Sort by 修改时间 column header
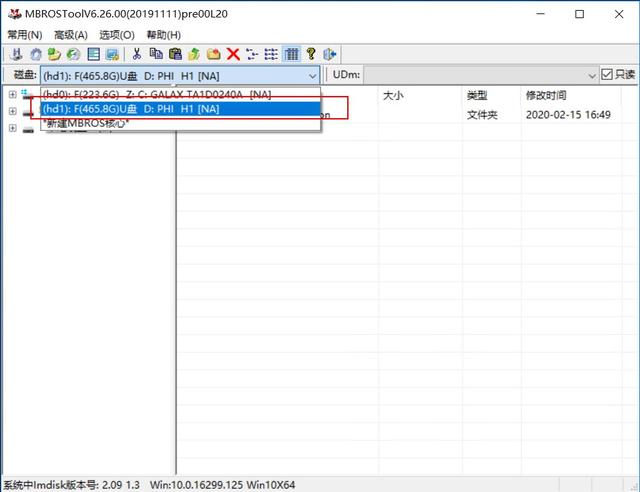Screen dimensions: 640x492 546,96
